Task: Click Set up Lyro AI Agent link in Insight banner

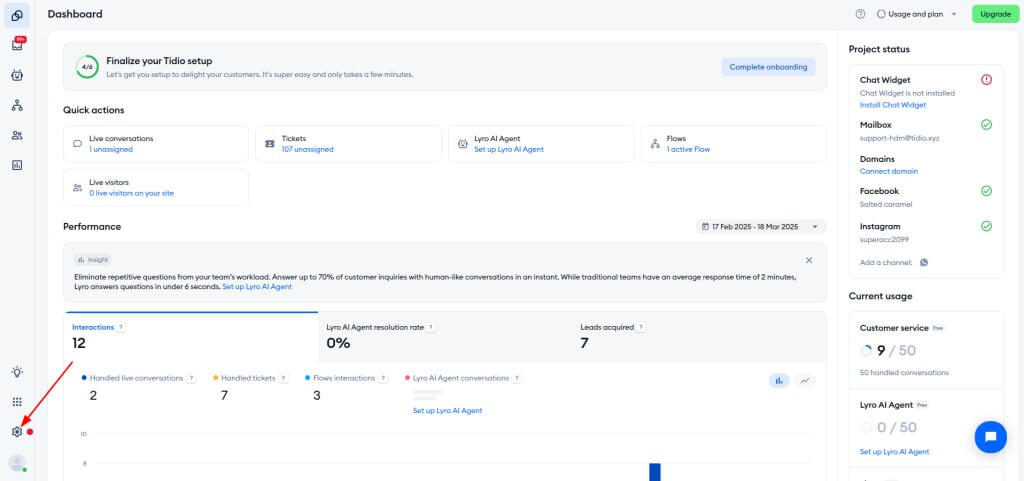Action: pyautogui.click(x=257, y=287)
